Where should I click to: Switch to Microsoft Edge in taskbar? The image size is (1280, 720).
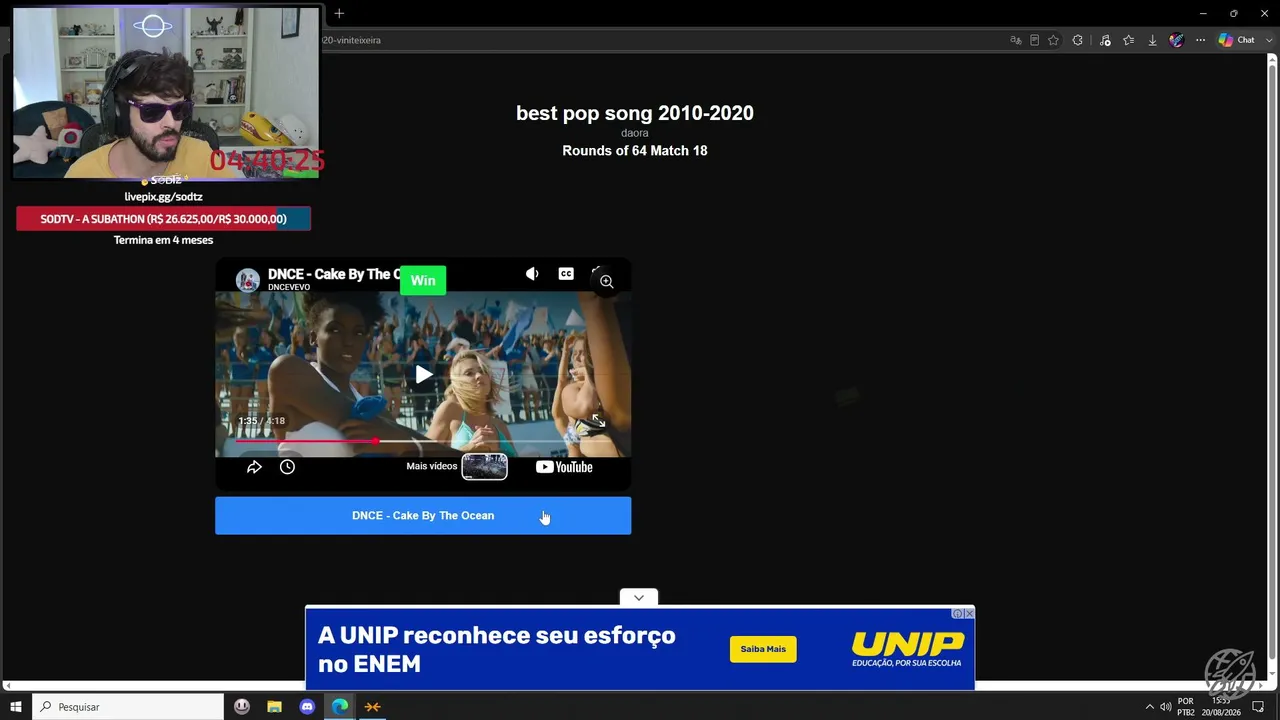click(x=340, y=707)
